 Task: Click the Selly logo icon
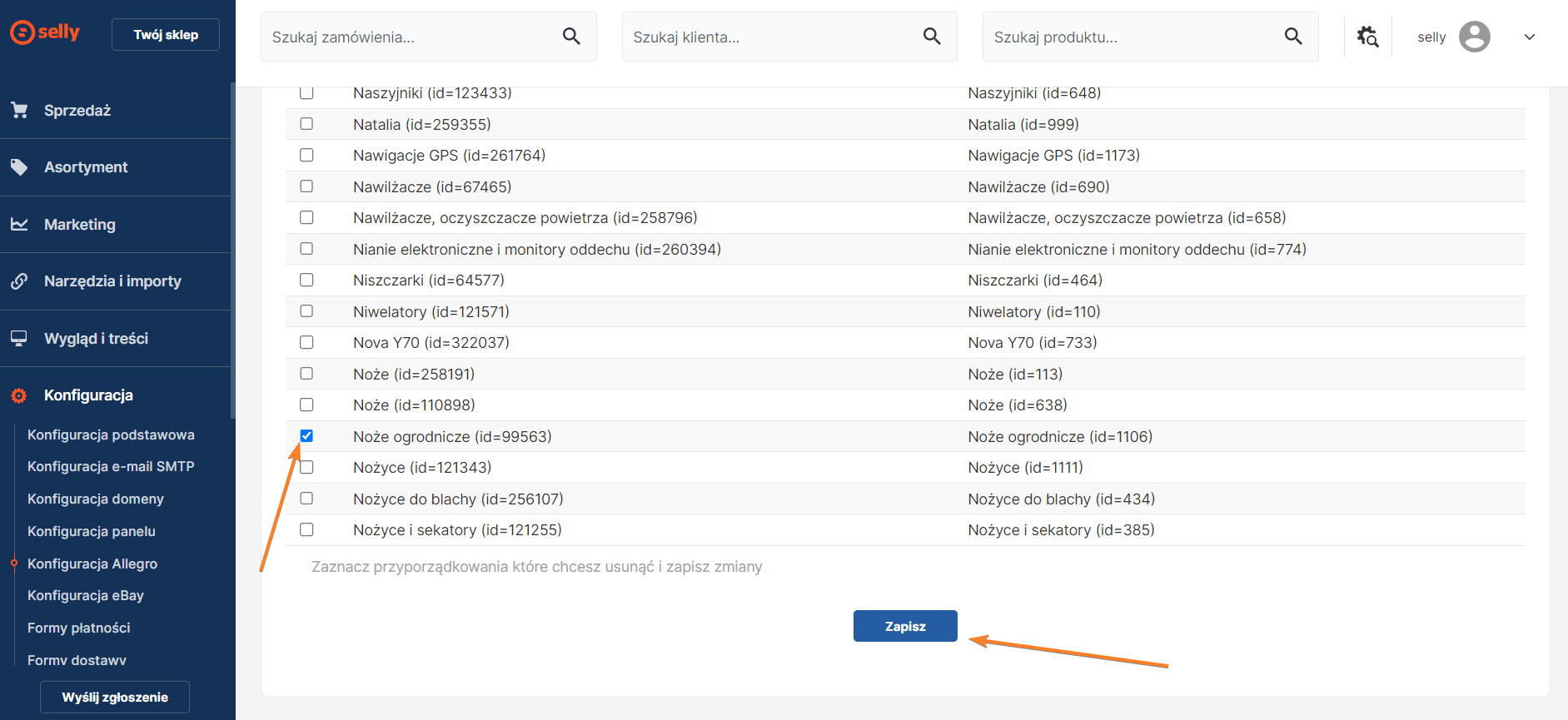(x=22, y=32)
